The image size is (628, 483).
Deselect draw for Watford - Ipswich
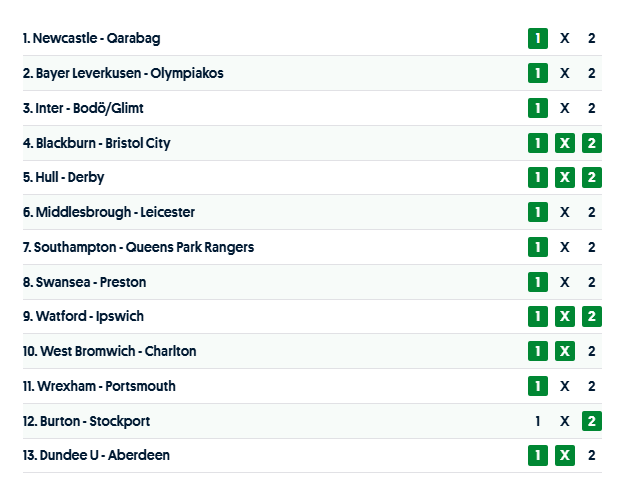point(565,317)
